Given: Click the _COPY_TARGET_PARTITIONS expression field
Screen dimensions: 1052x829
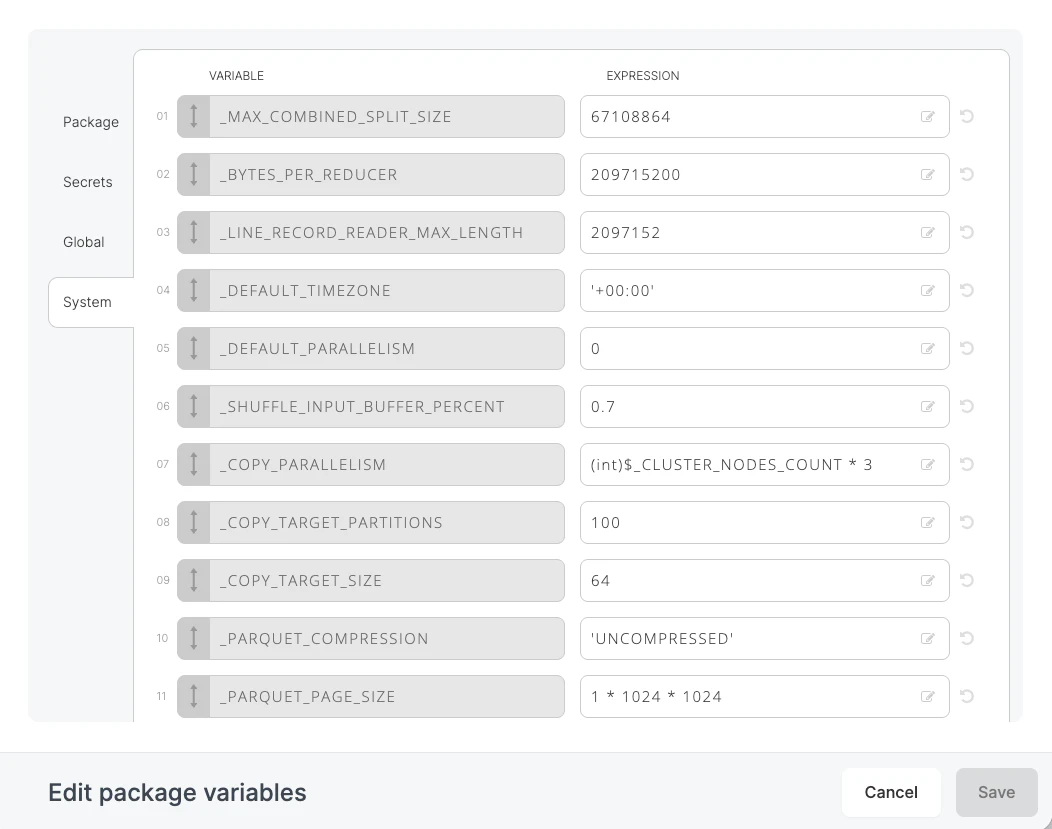Looking at the screenshot, I should pyautogui.click(x=764, y=522).
